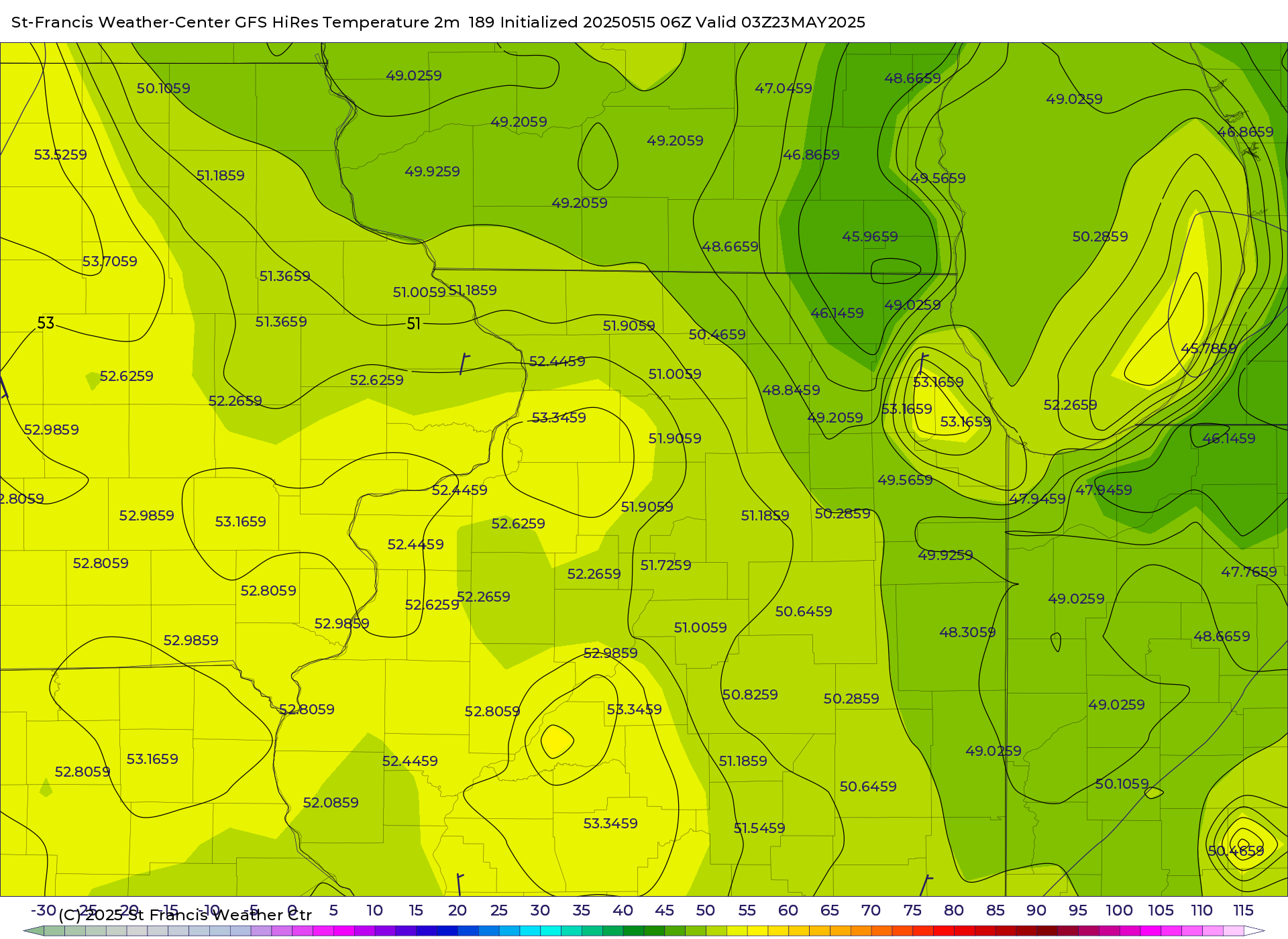Click the '-30' tick label on color scale
The width and height of the screenshot is (1288, 939).
pos(44,910)
